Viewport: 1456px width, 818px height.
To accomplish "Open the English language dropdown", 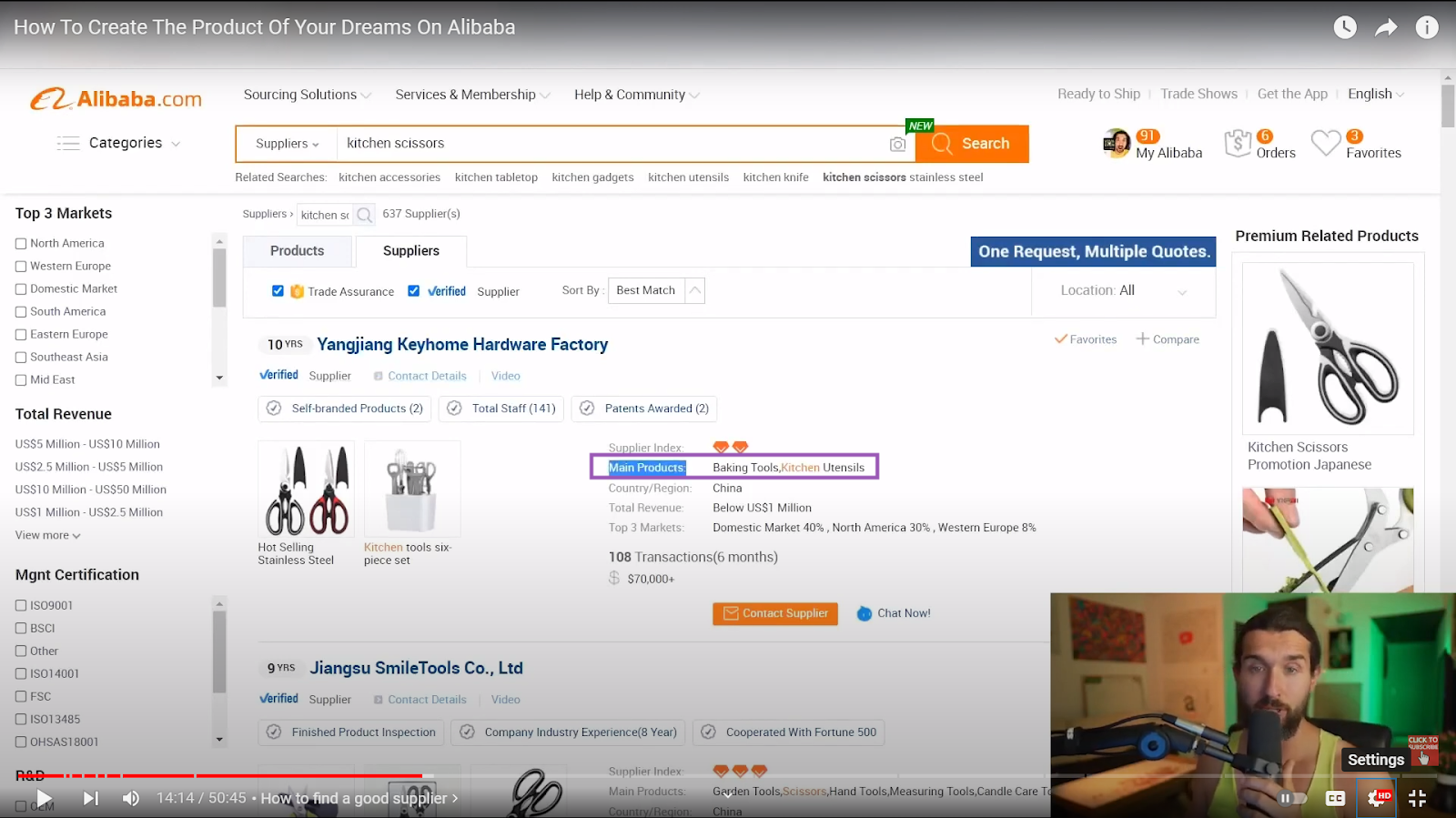I will [x=1376, y=94].
